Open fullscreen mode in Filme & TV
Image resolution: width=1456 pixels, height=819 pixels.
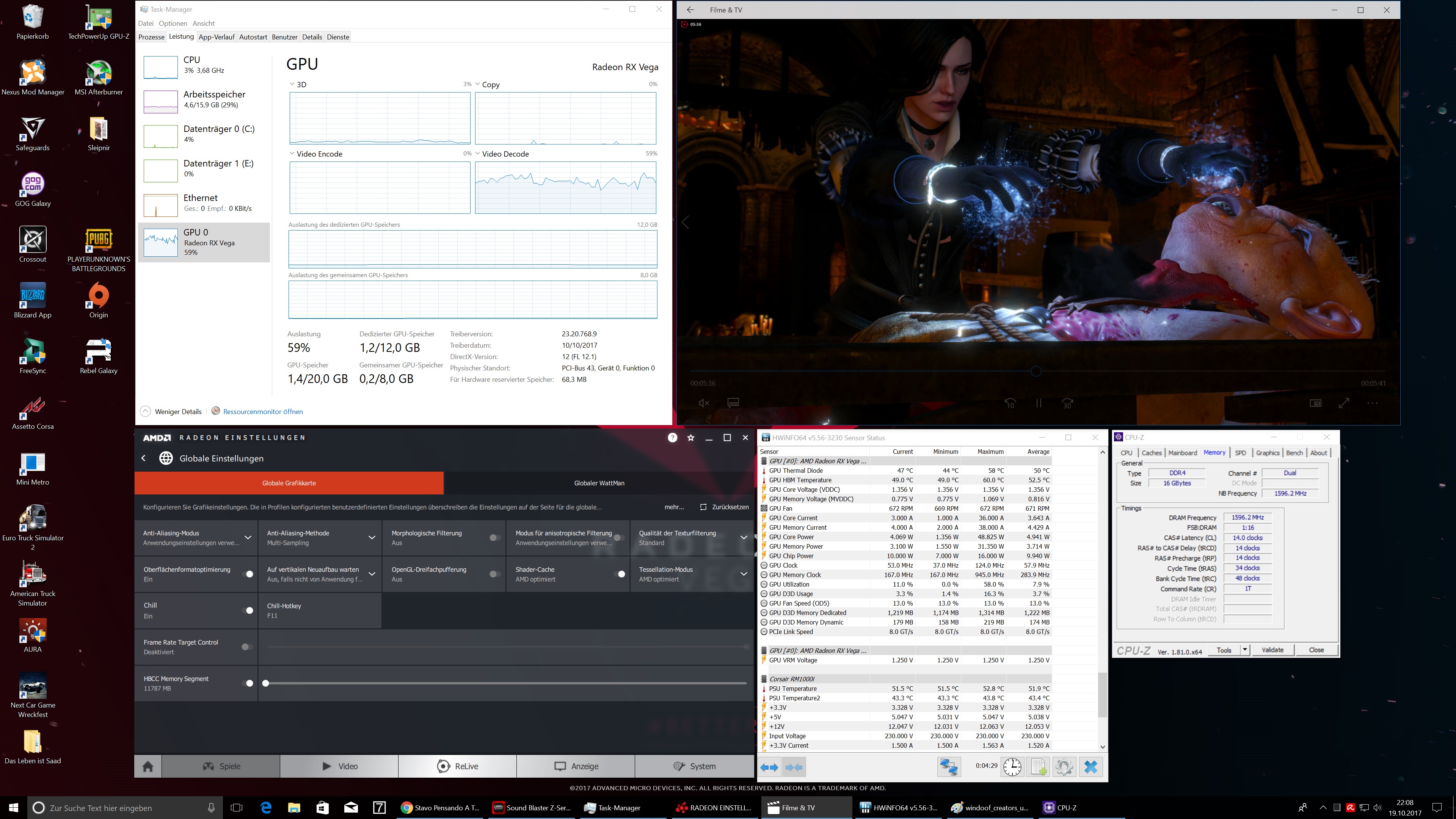tap(1345, 403)
